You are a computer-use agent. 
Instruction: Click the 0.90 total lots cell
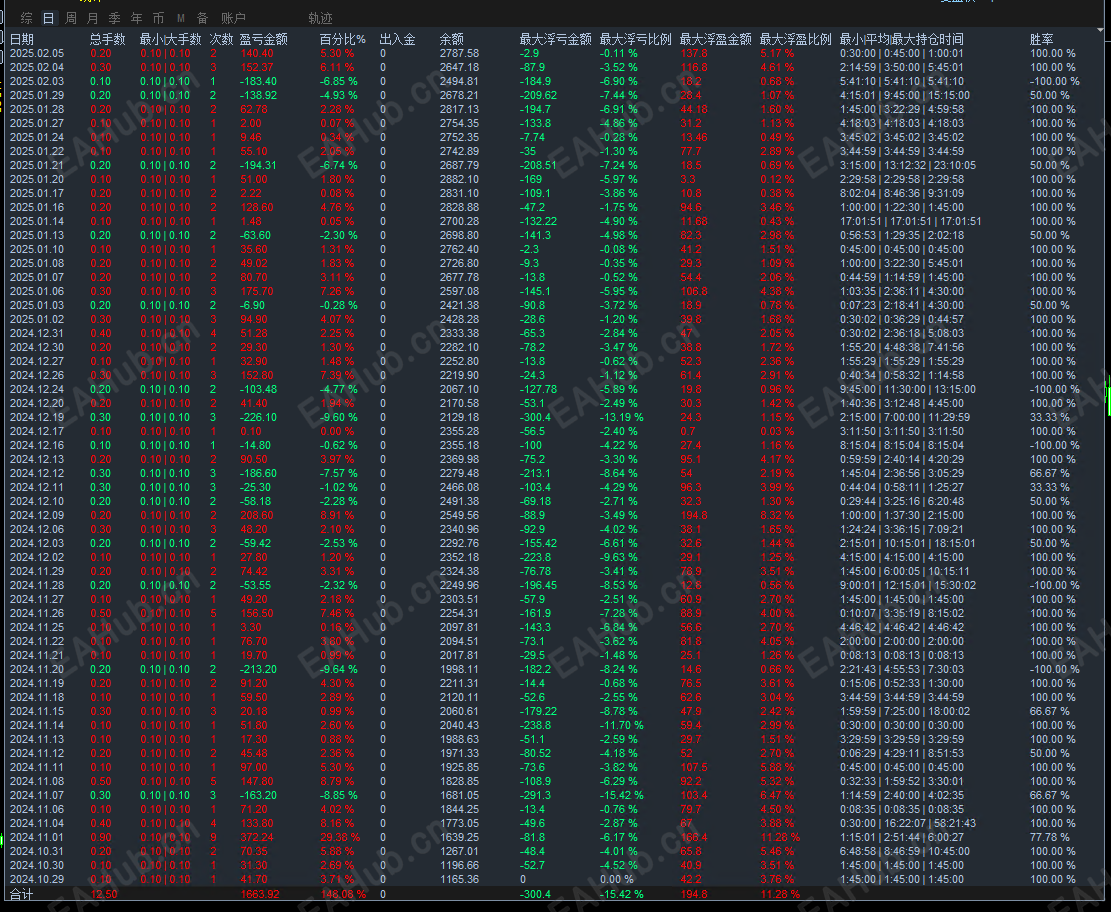coord(101,837)
